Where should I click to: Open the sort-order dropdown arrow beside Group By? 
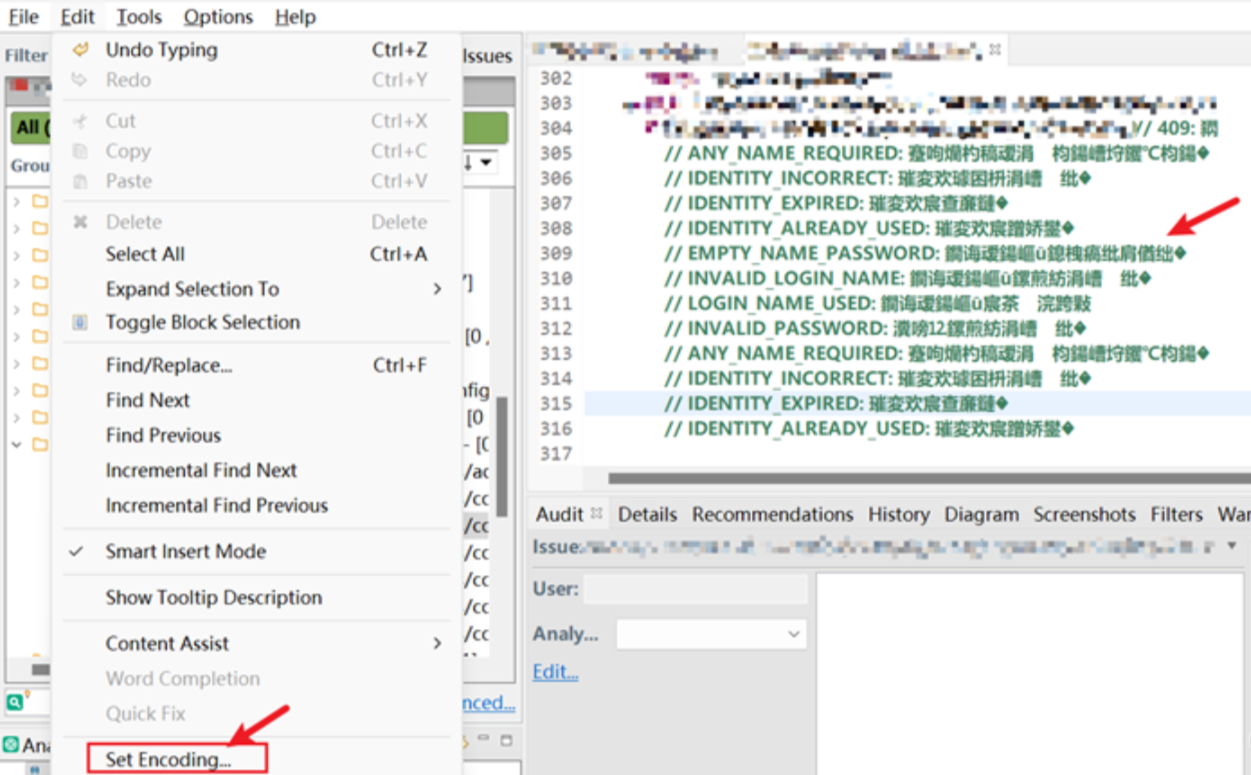(x=485, y=162)
